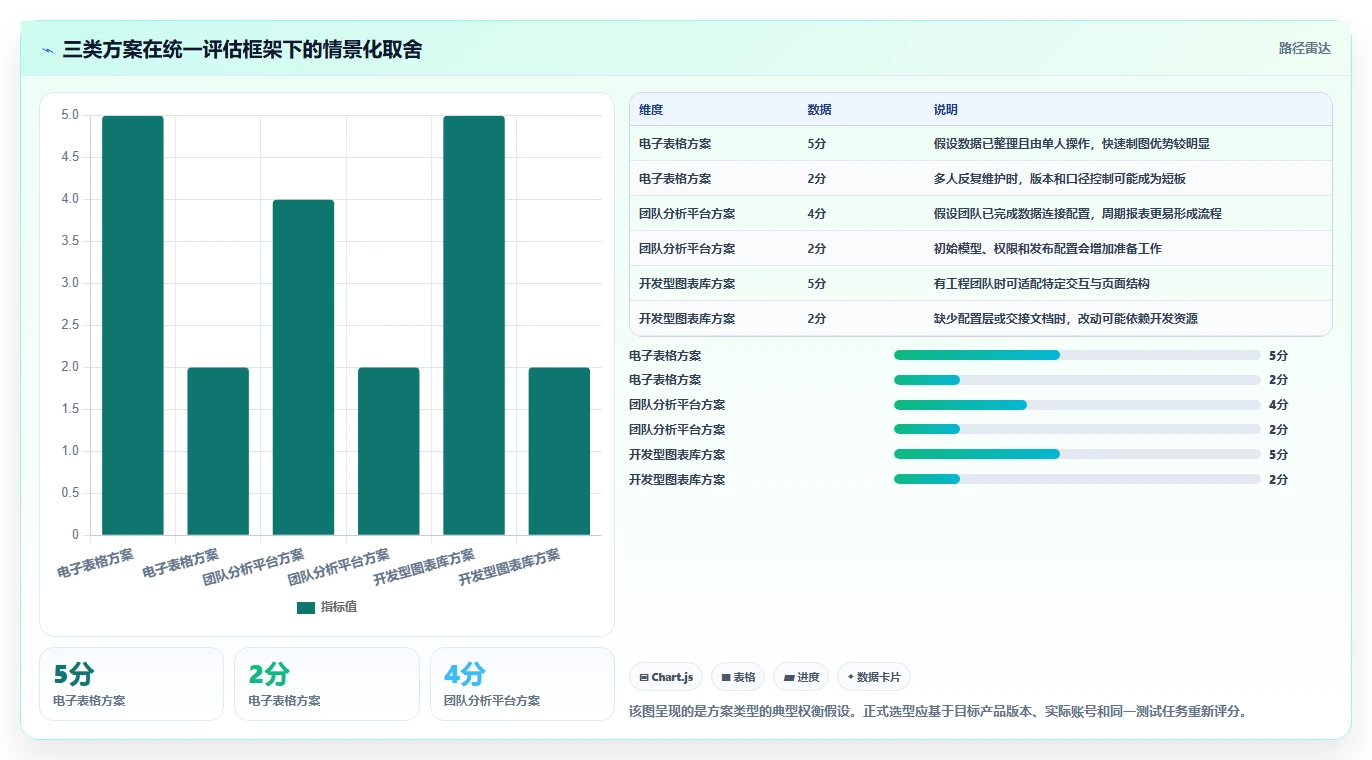Image resolution: width=1372 pixels, height=760 pixels.
Task: Click the 开发型图表库方案 chart bar reaching 5.0
Action: click(x=474, y=325)
